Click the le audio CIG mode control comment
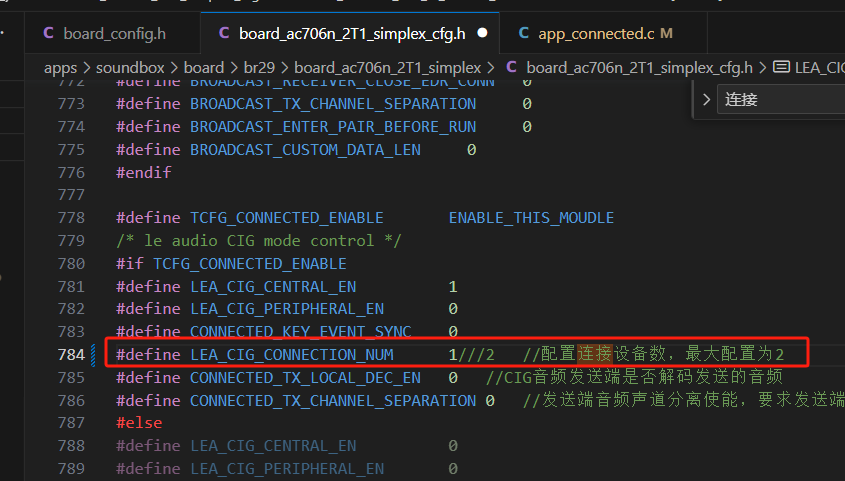The height and width of the screenshot is (481, 845). [259, 241]
